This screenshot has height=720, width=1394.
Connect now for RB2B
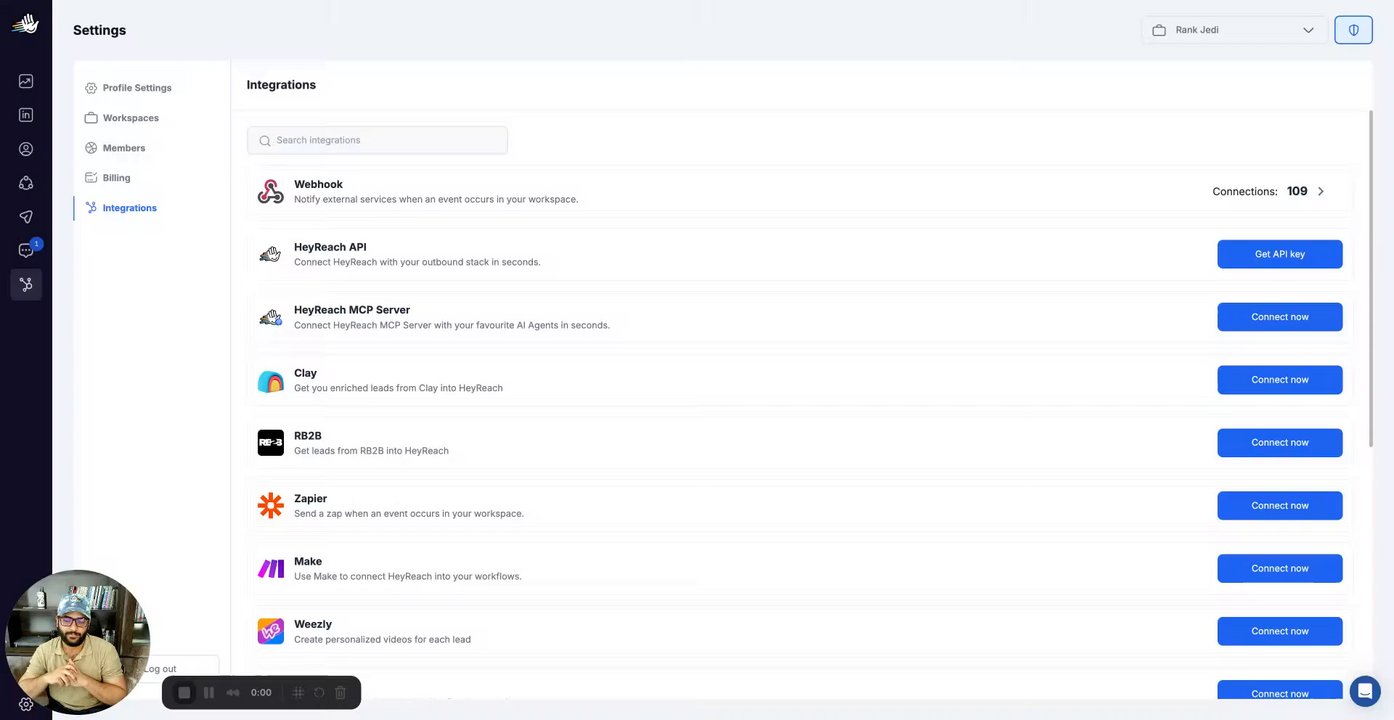coord(1279,442)
